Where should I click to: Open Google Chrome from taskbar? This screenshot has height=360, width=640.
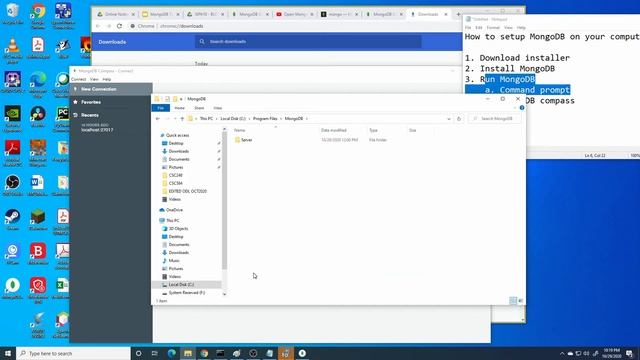pos(204,353)
